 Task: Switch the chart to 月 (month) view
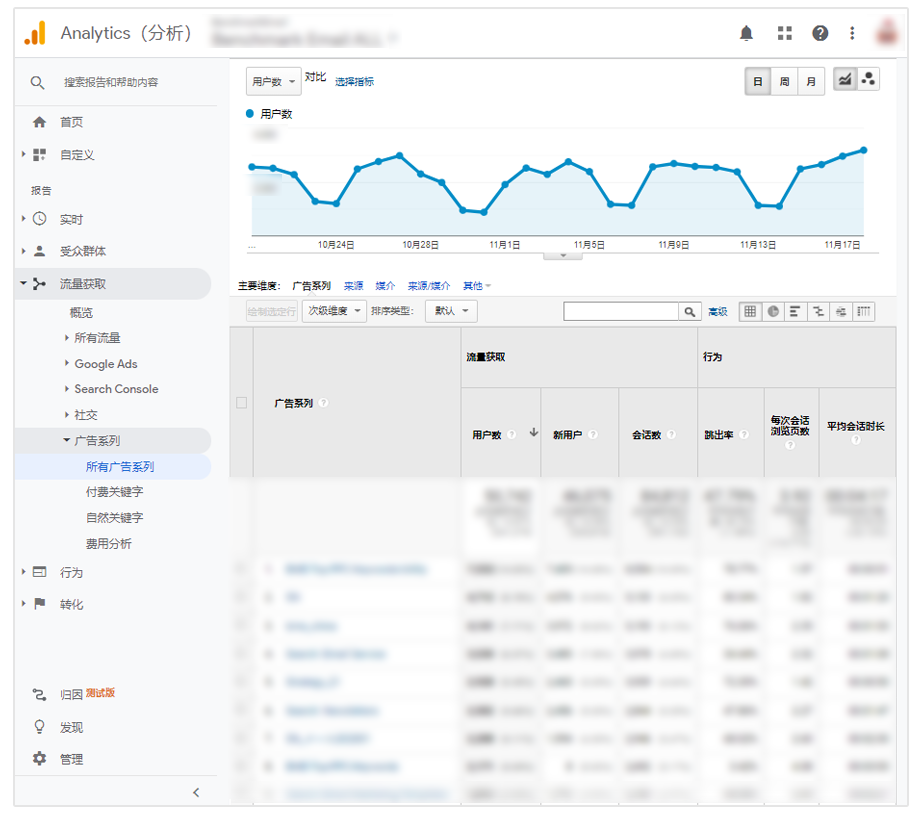click(811, 82)
